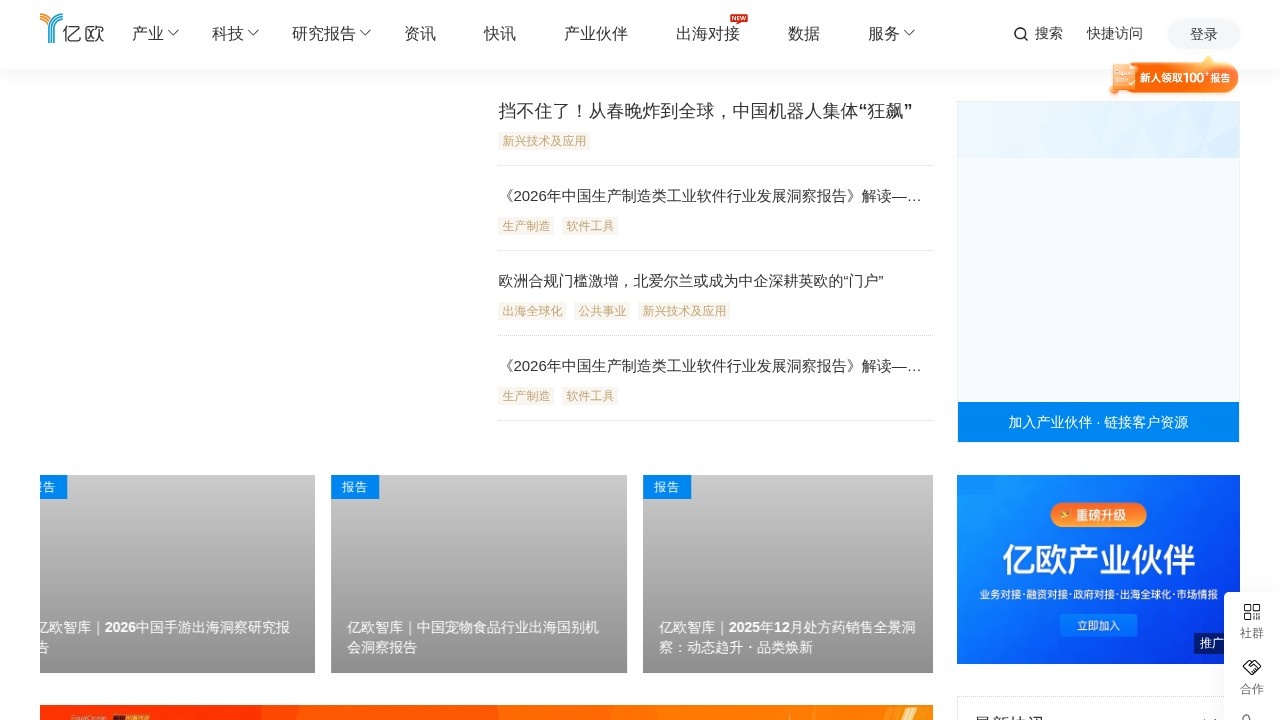Switch to the 数据 section

pos(802,33)
